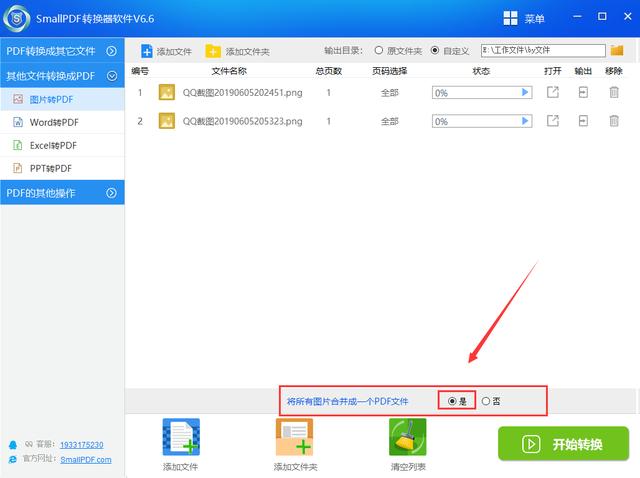Open the SmallPDF.com official website link

point(86,460)
